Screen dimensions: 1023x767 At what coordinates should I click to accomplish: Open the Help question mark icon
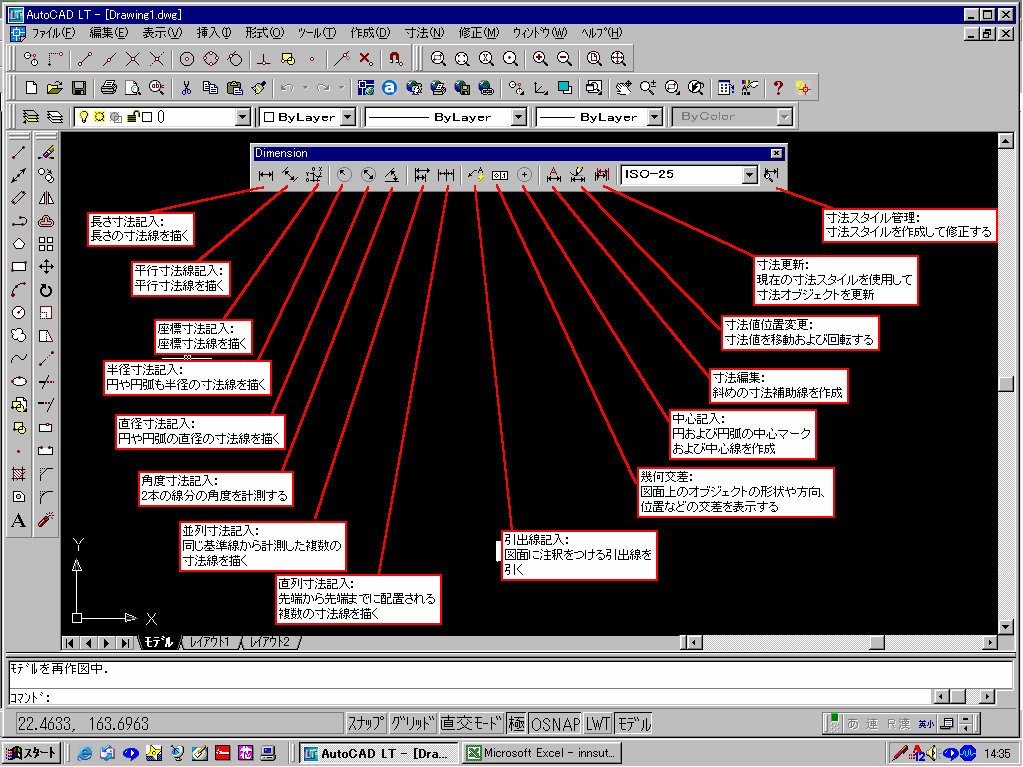[778, 87]
